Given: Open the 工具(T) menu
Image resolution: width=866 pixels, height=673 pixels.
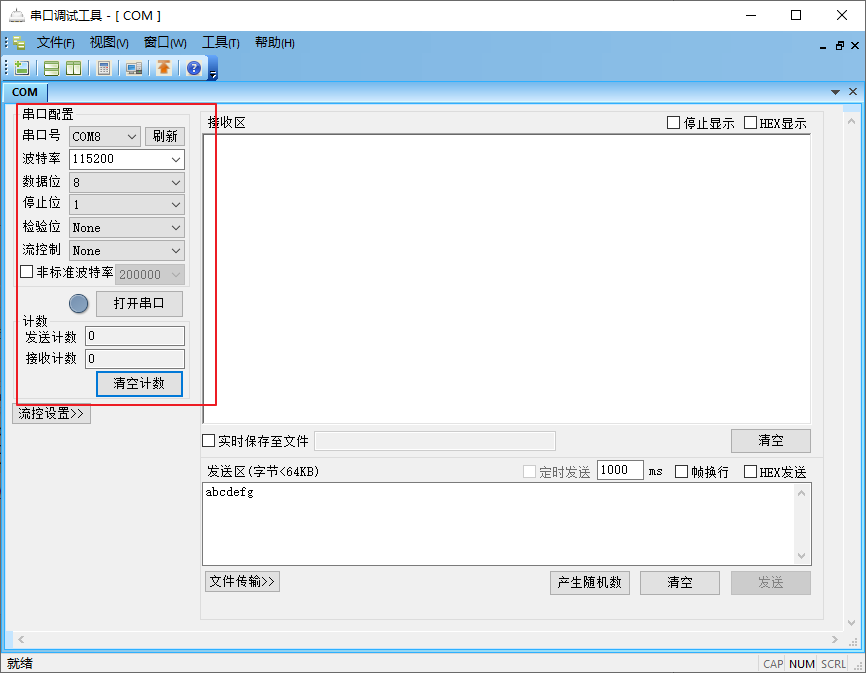Looking at the screenshot, I should click(x=221, y=43).
